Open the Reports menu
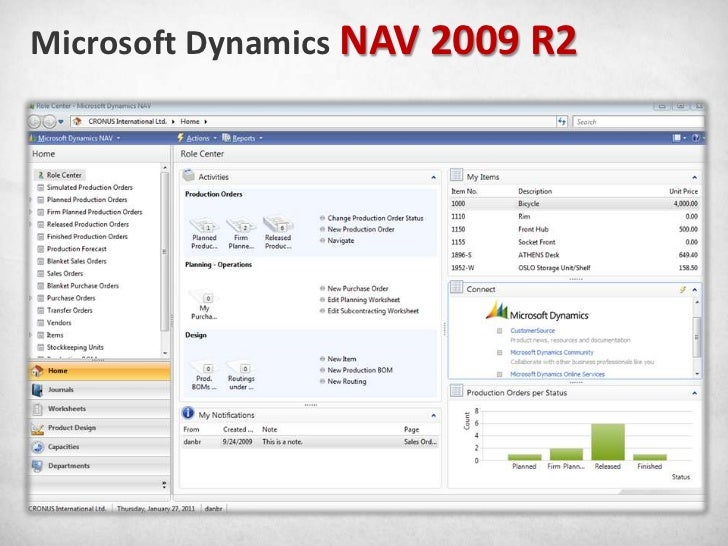 (x=243, y=138)
